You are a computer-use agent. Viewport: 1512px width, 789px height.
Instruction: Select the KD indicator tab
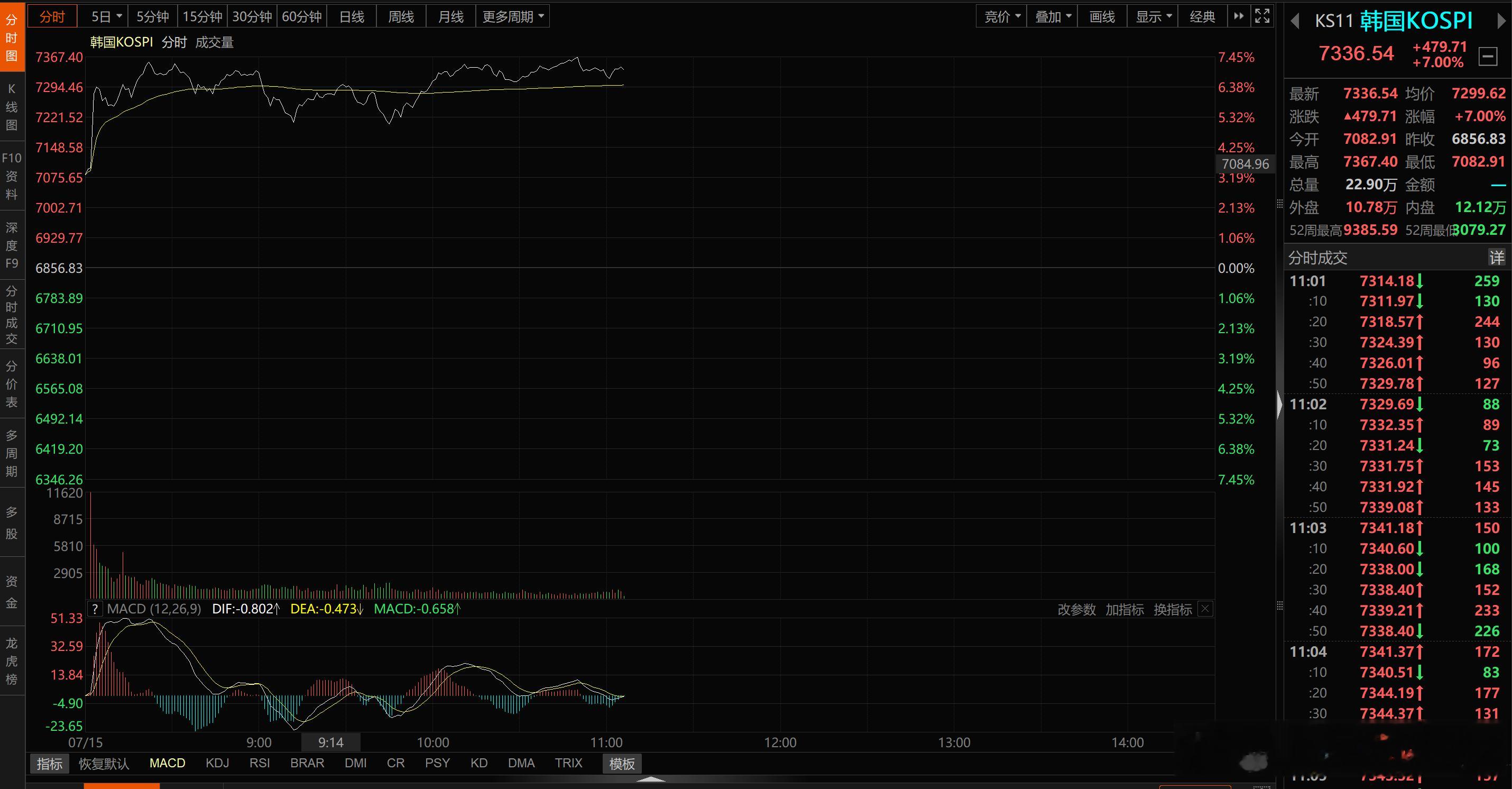coord(479,763)
